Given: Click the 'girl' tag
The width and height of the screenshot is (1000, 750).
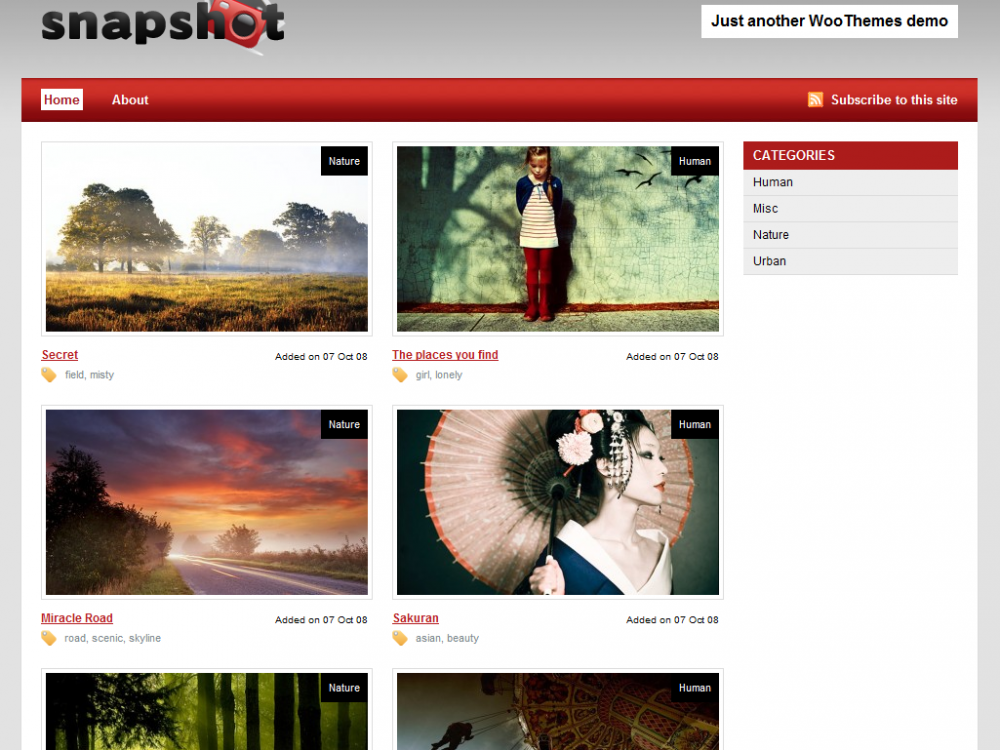Looking at the screenshot, I should 422,375.
